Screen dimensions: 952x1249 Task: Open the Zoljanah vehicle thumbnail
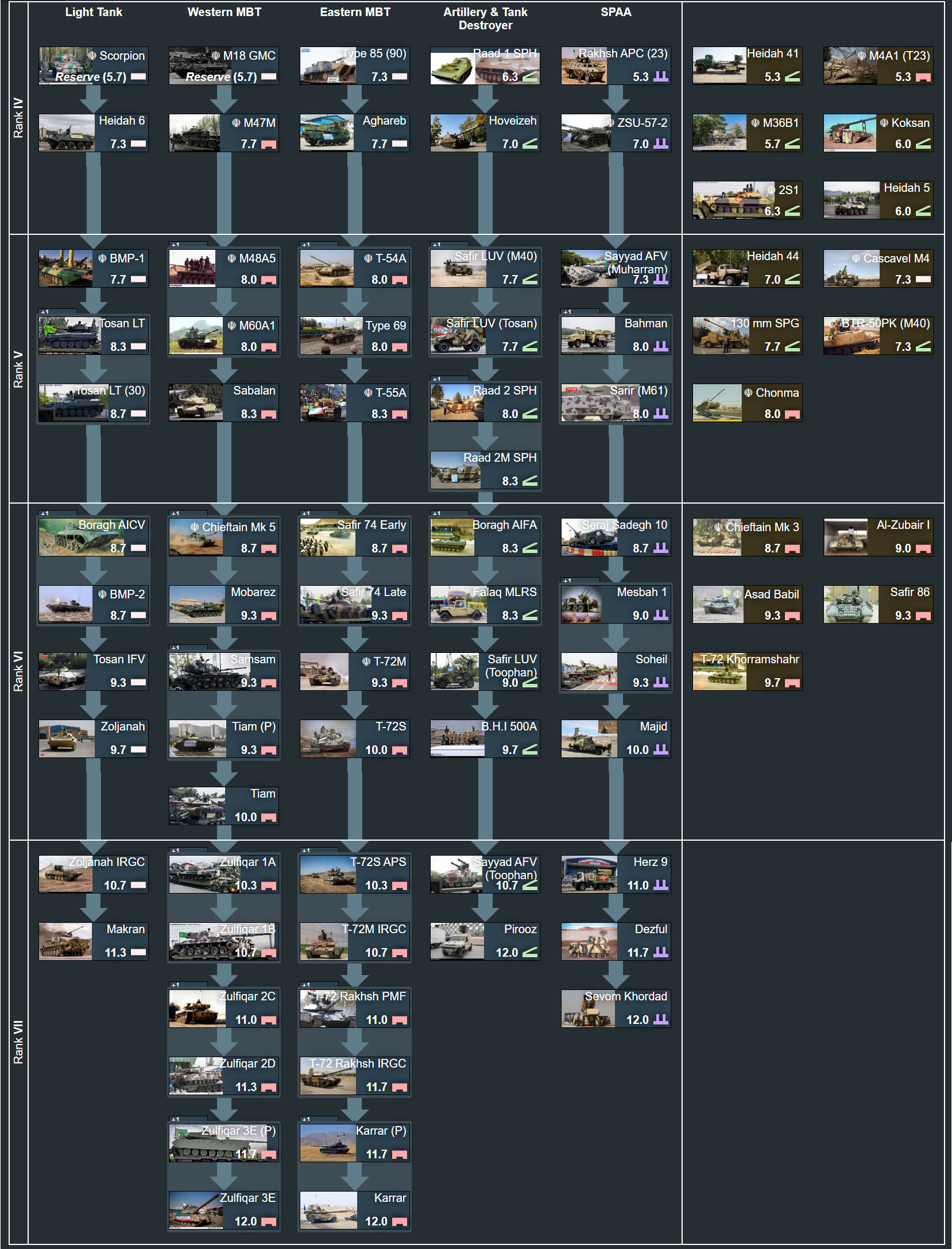point(67,738)
